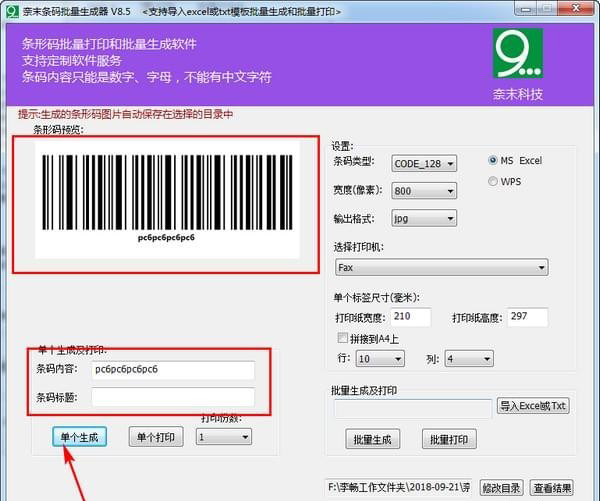Click the 单个生成 button
The width and height of the screenshot is (600, 501).
80,437
